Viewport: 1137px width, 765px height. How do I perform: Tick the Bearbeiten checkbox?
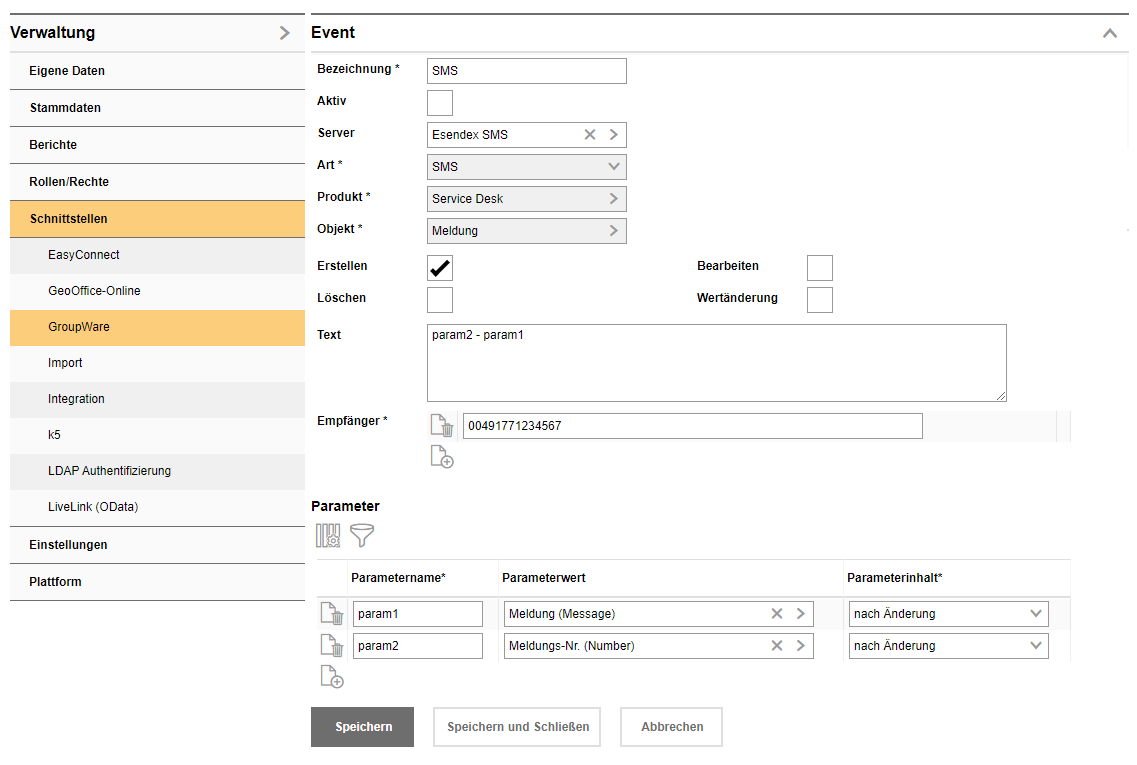coord(820,268)
